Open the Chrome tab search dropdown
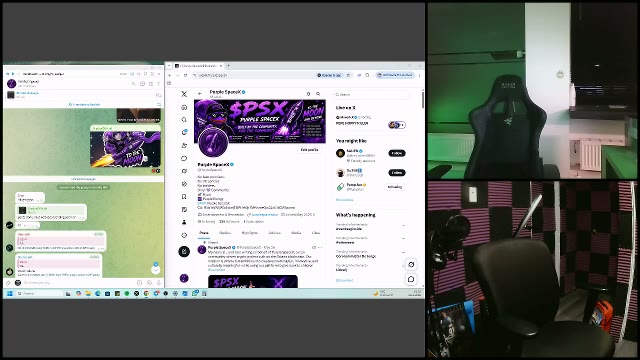The height and width of the screenshot is (360, 640). (169, 66)
